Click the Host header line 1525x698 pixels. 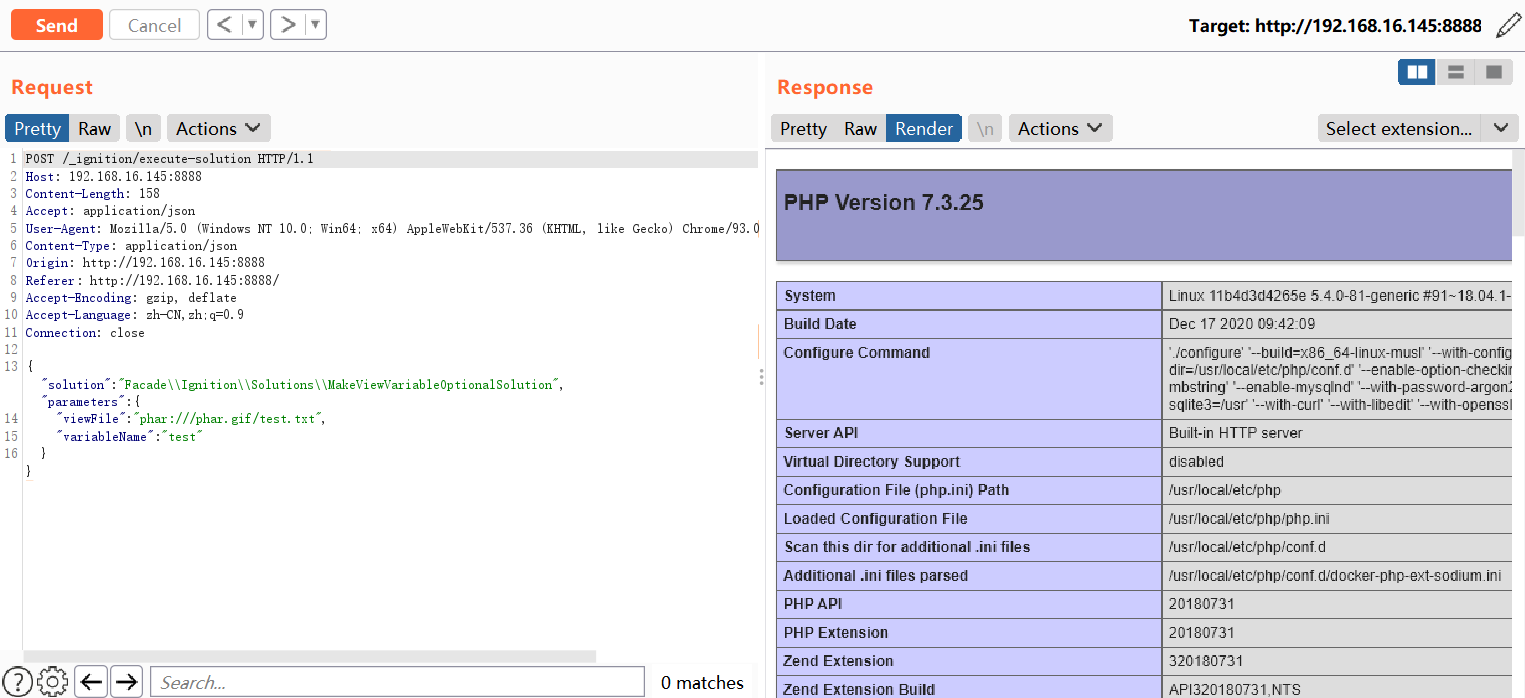click(113, 177)
